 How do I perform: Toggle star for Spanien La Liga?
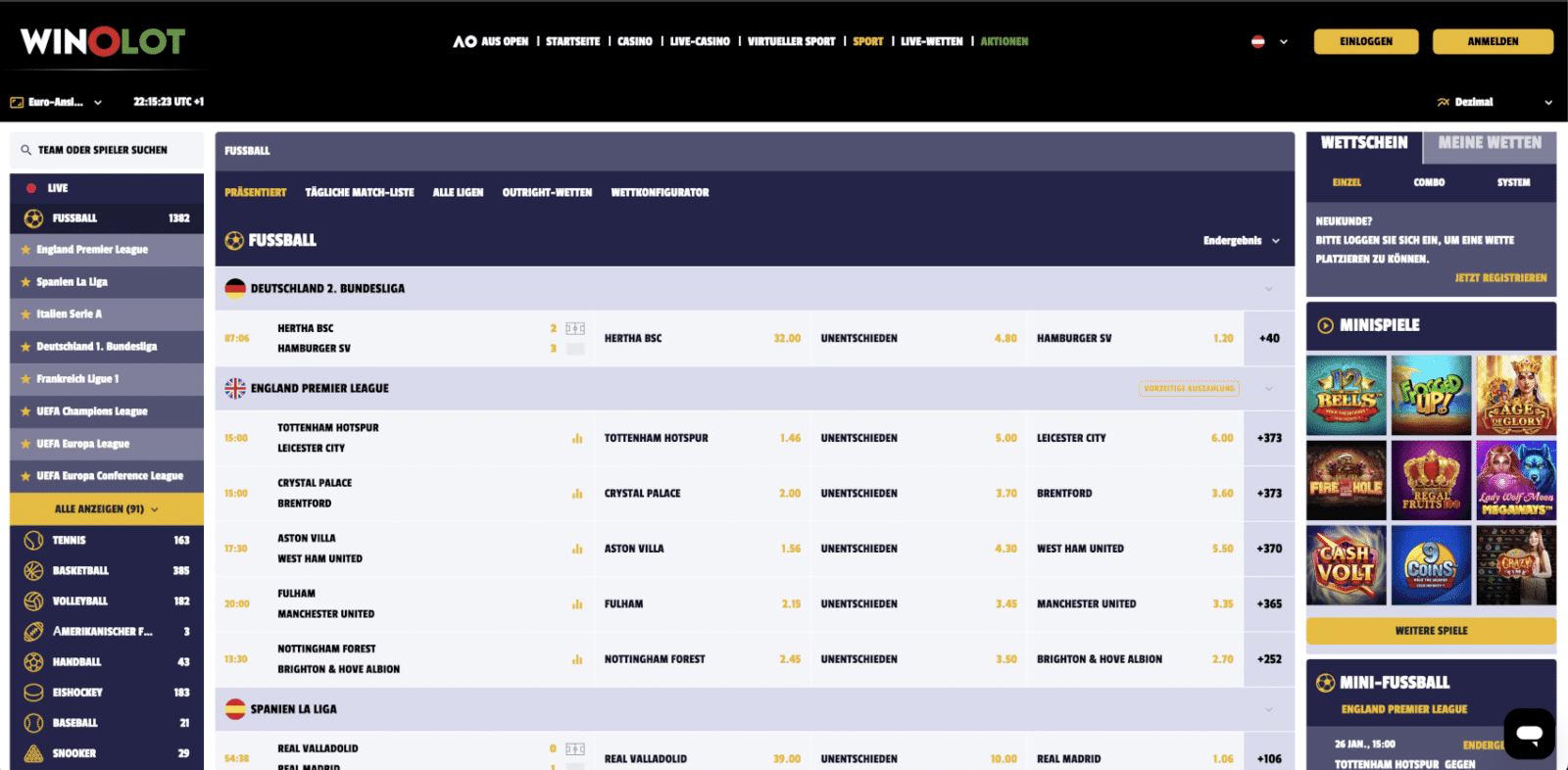[x=25, y=282]
